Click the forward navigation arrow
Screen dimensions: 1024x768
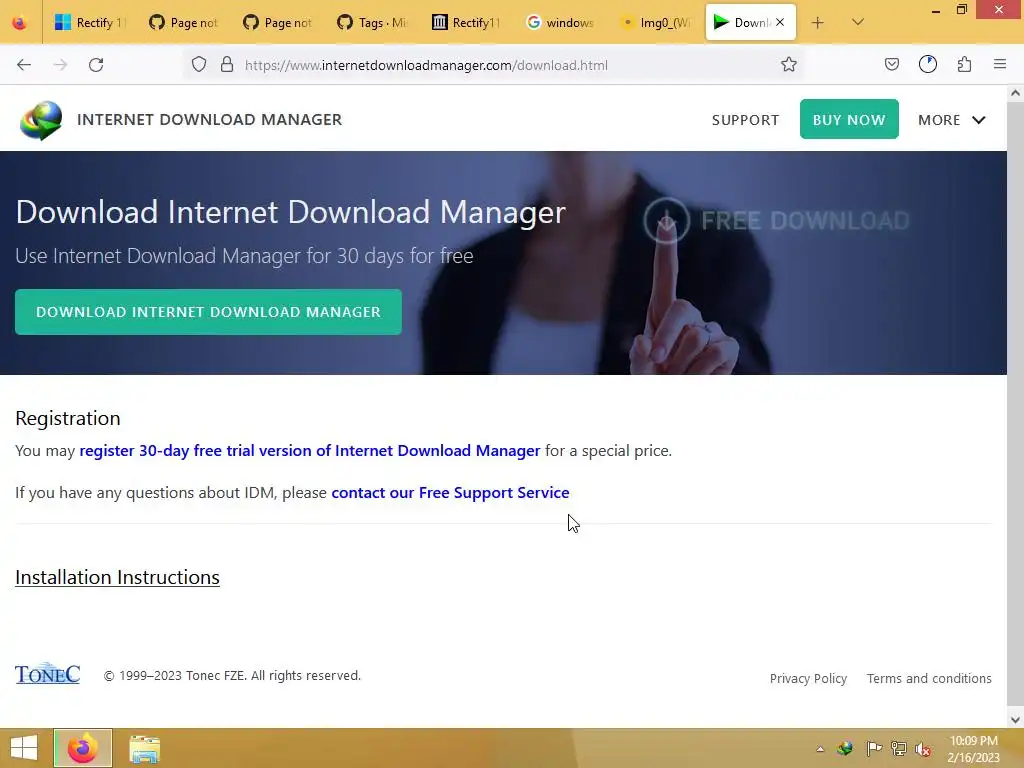pyautogui.click(x=60, y=65)
